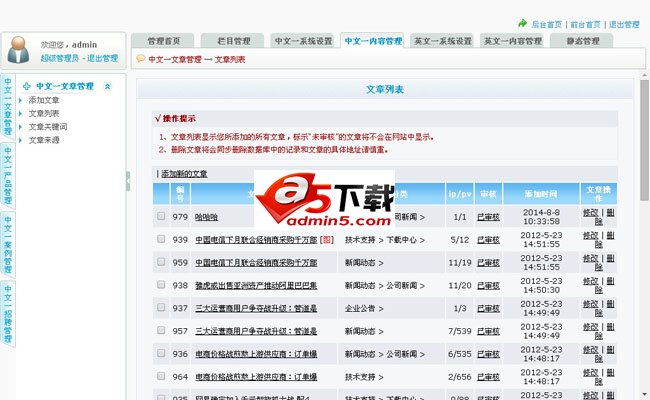Click 修改 for article 936
This screenshot has width=650, height=400.
tap(591, 349)
